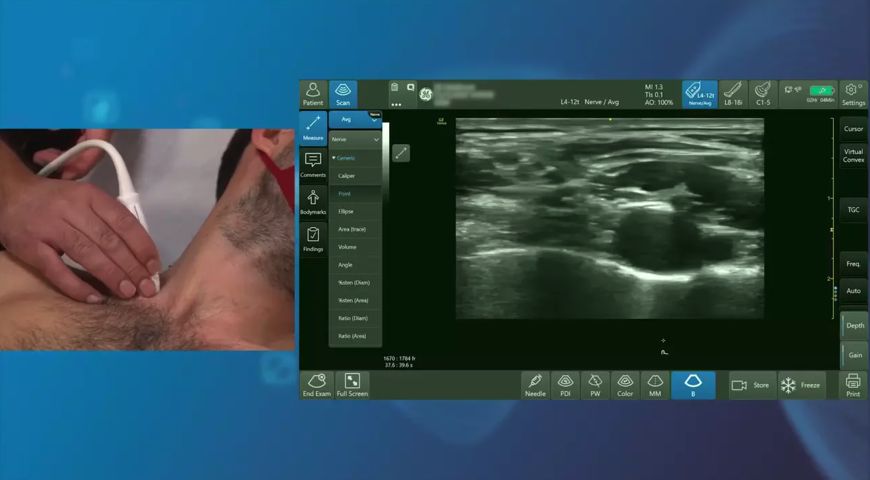
Task: Open the Patient information screen
Action: (313, 94)
